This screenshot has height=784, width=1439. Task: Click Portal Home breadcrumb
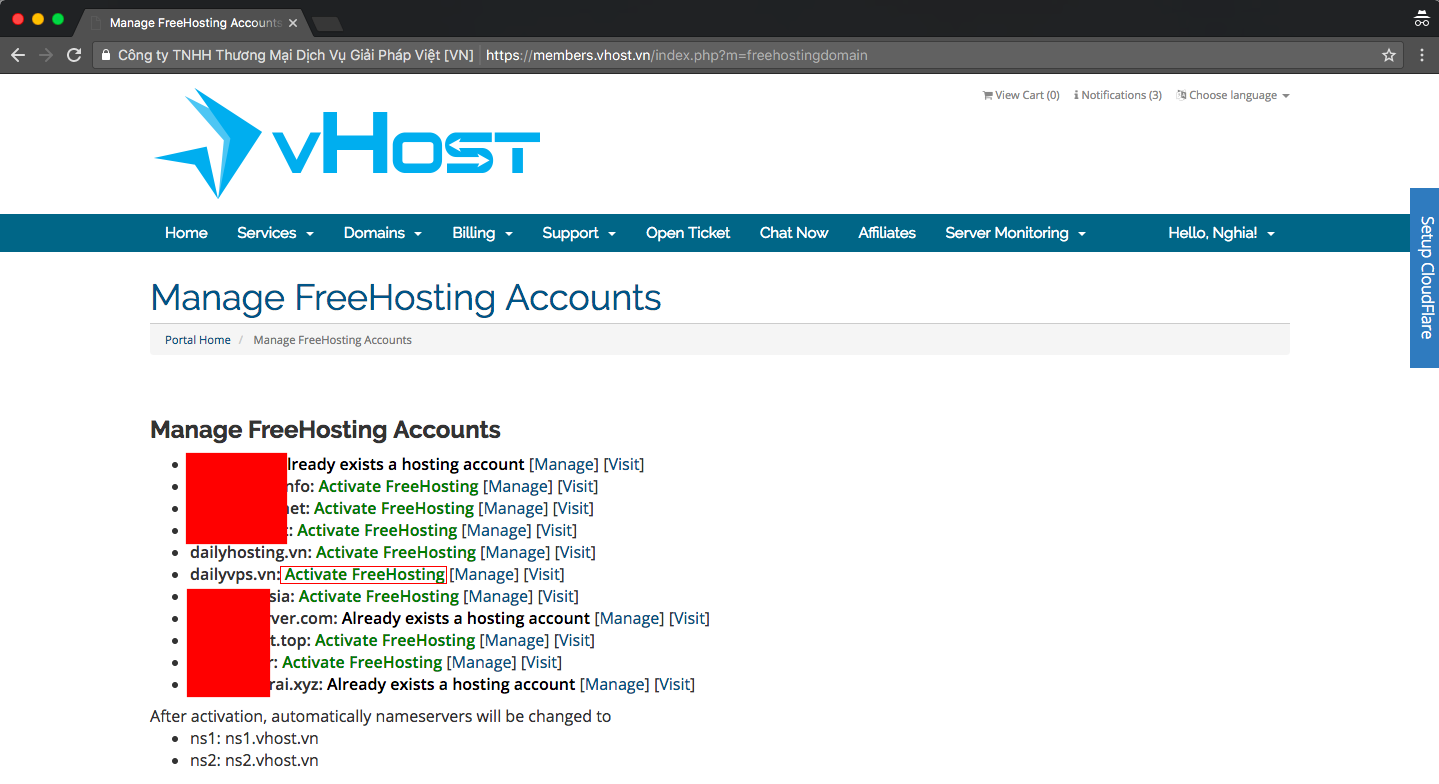pyautogui.click(x=198, y=340)
